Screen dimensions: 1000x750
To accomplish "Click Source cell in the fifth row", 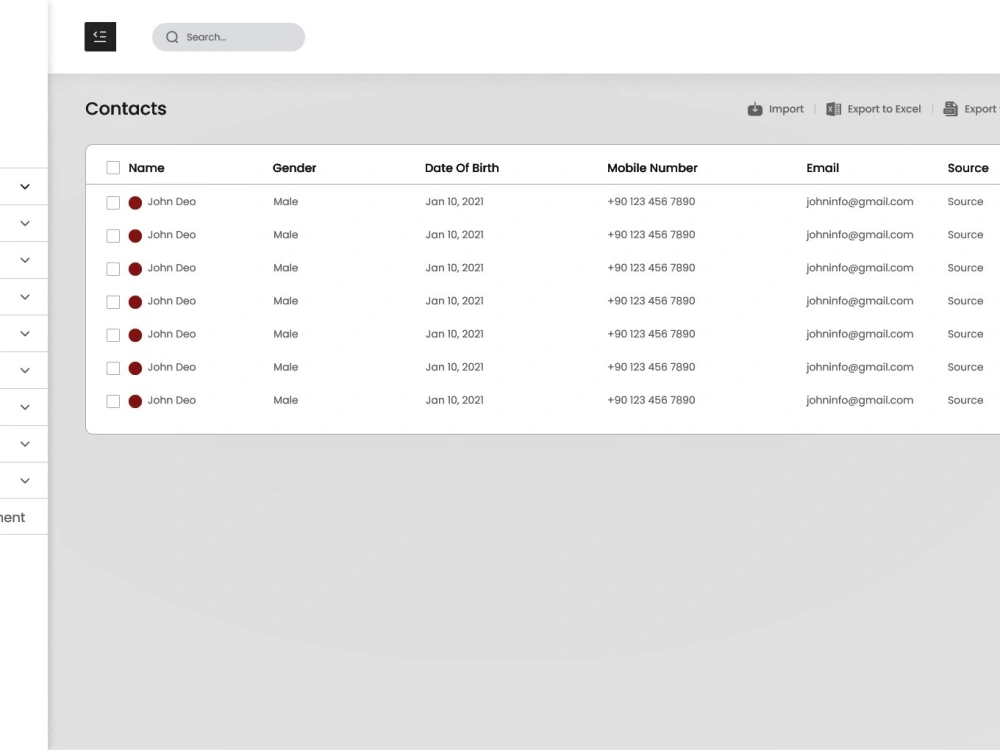I will (x=966, y=334).
